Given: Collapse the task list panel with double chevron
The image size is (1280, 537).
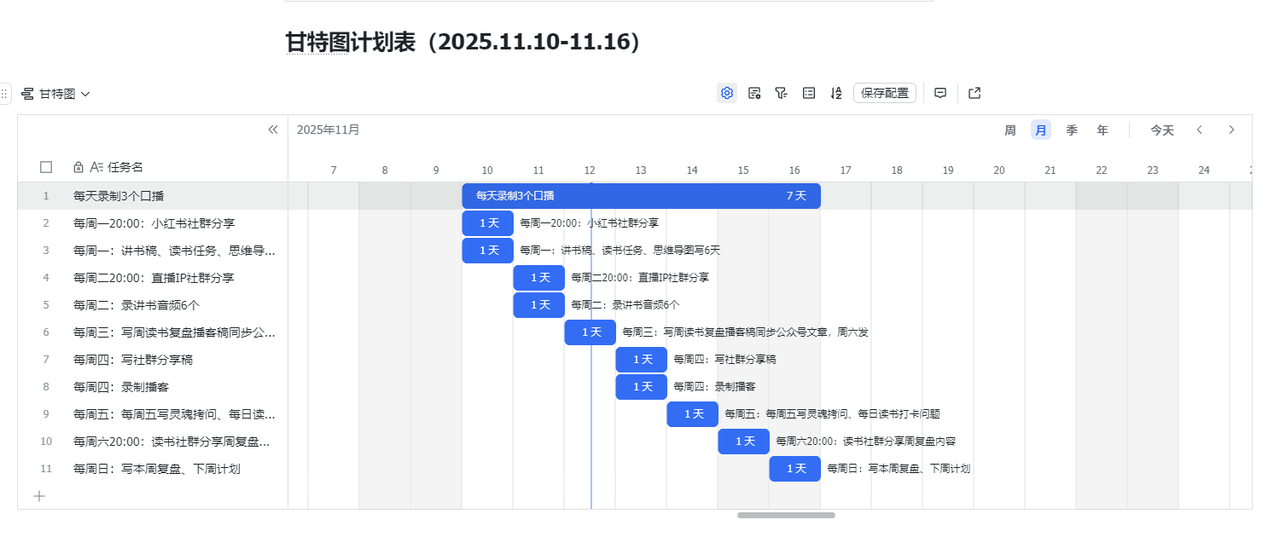Looking at the screenshot, I should [x=273, y=130].
